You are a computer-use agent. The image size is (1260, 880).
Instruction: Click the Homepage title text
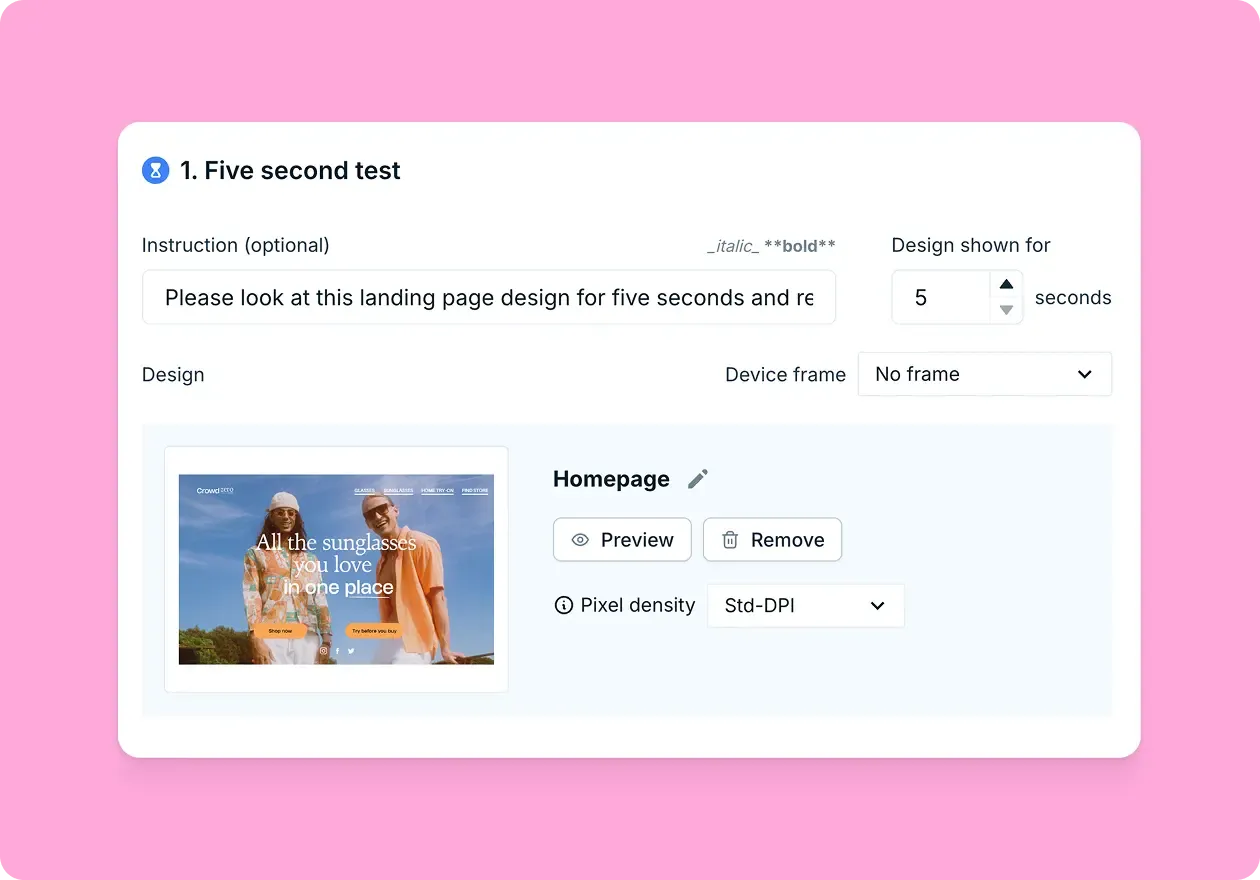coord(610,478)
